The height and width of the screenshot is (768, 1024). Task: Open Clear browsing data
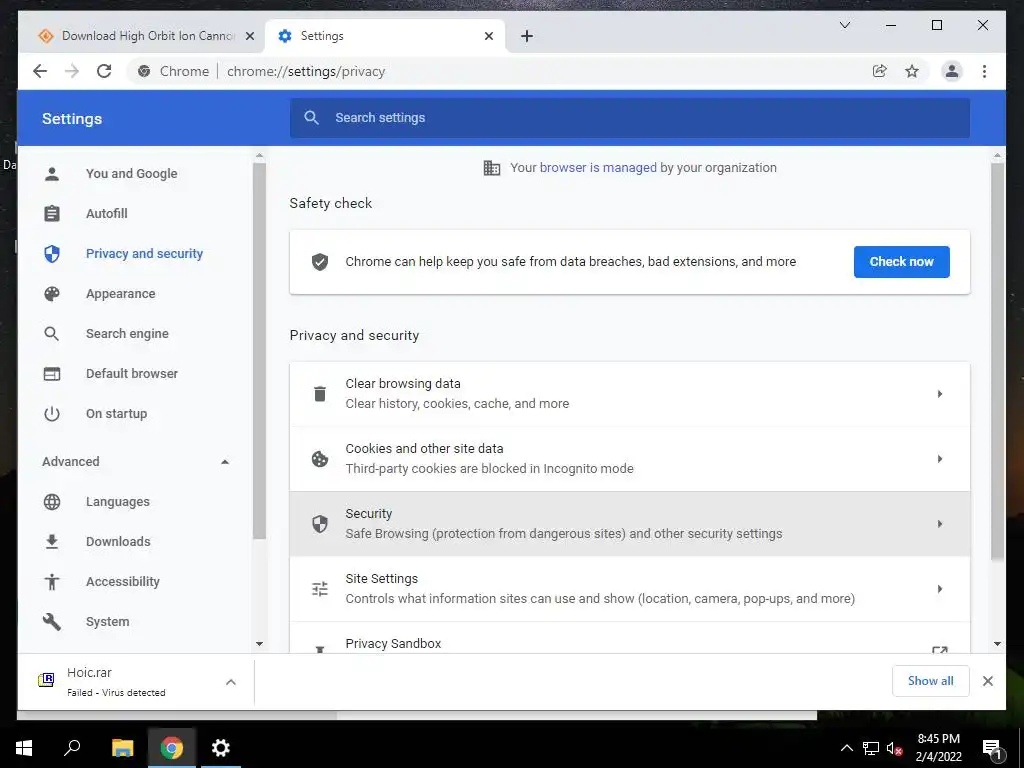630,394
